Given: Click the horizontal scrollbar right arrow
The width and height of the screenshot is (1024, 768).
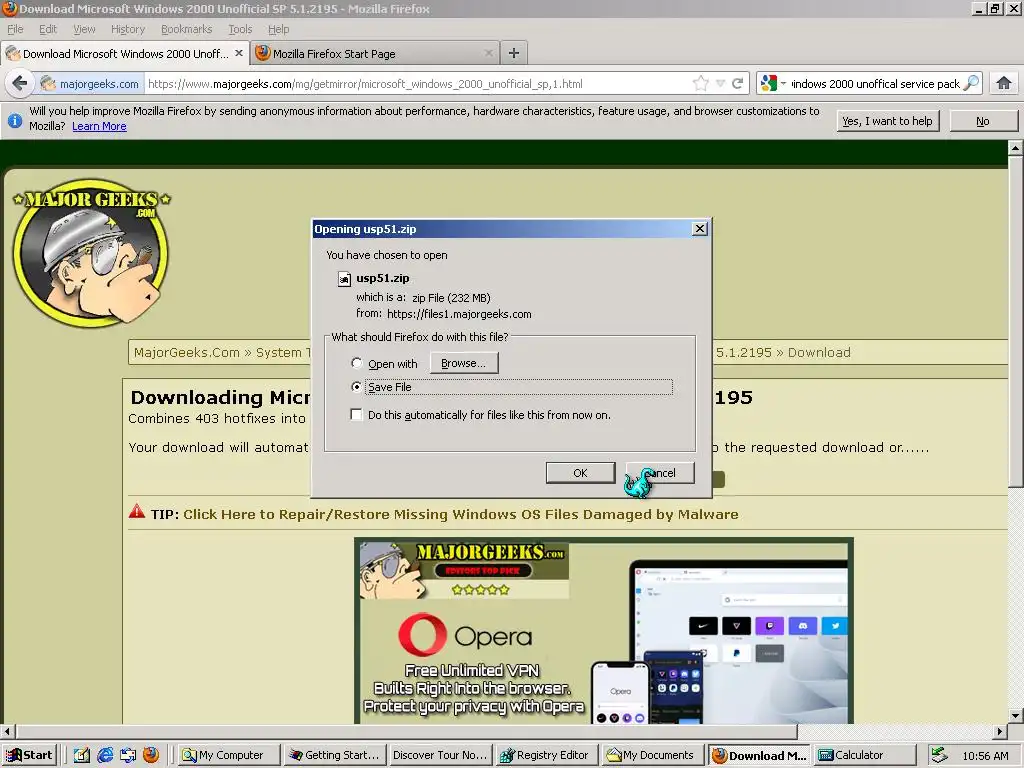Looking at the screenshot, I should tap(1000, 731).
